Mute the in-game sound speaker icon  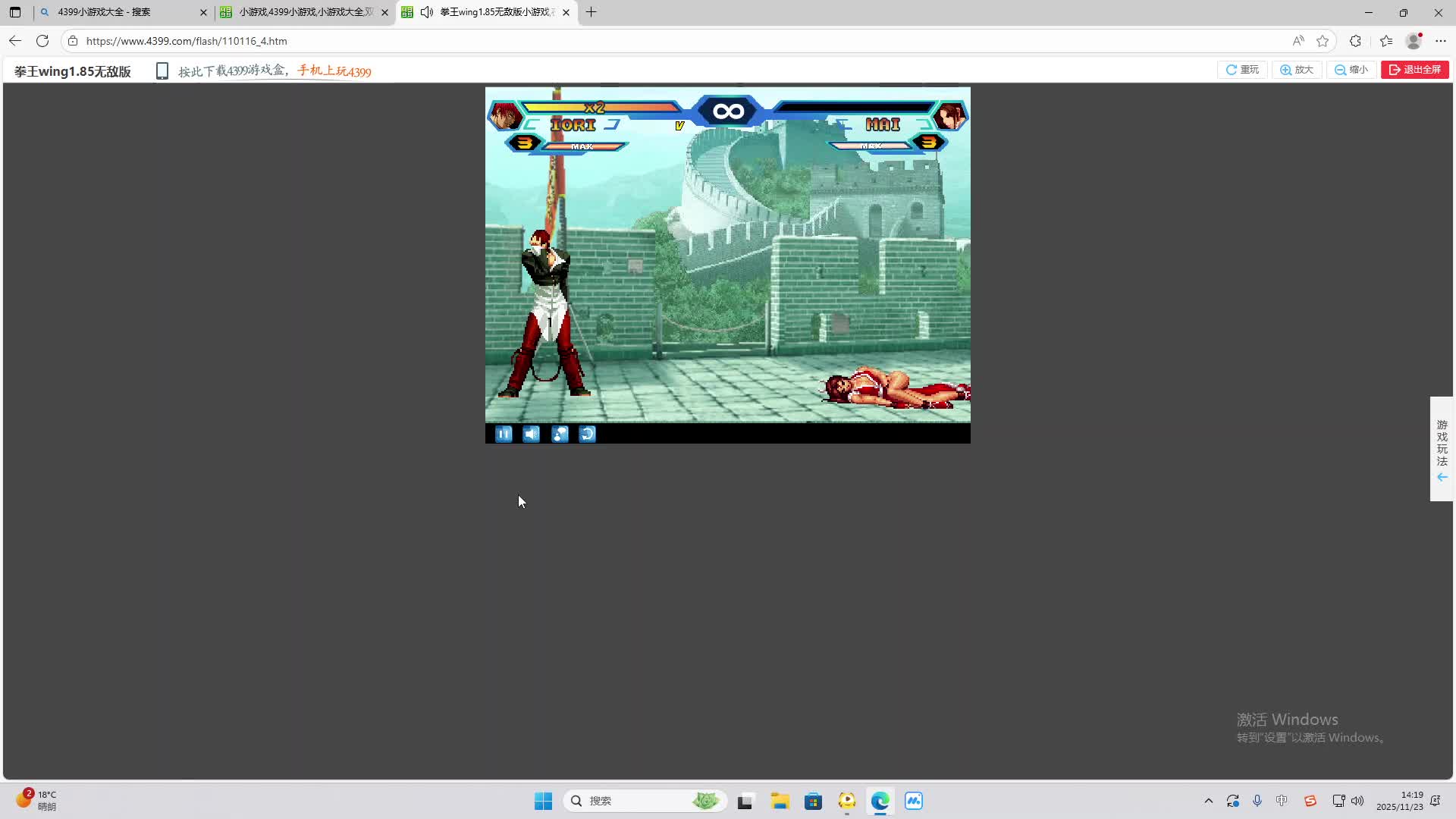[532, 434]
